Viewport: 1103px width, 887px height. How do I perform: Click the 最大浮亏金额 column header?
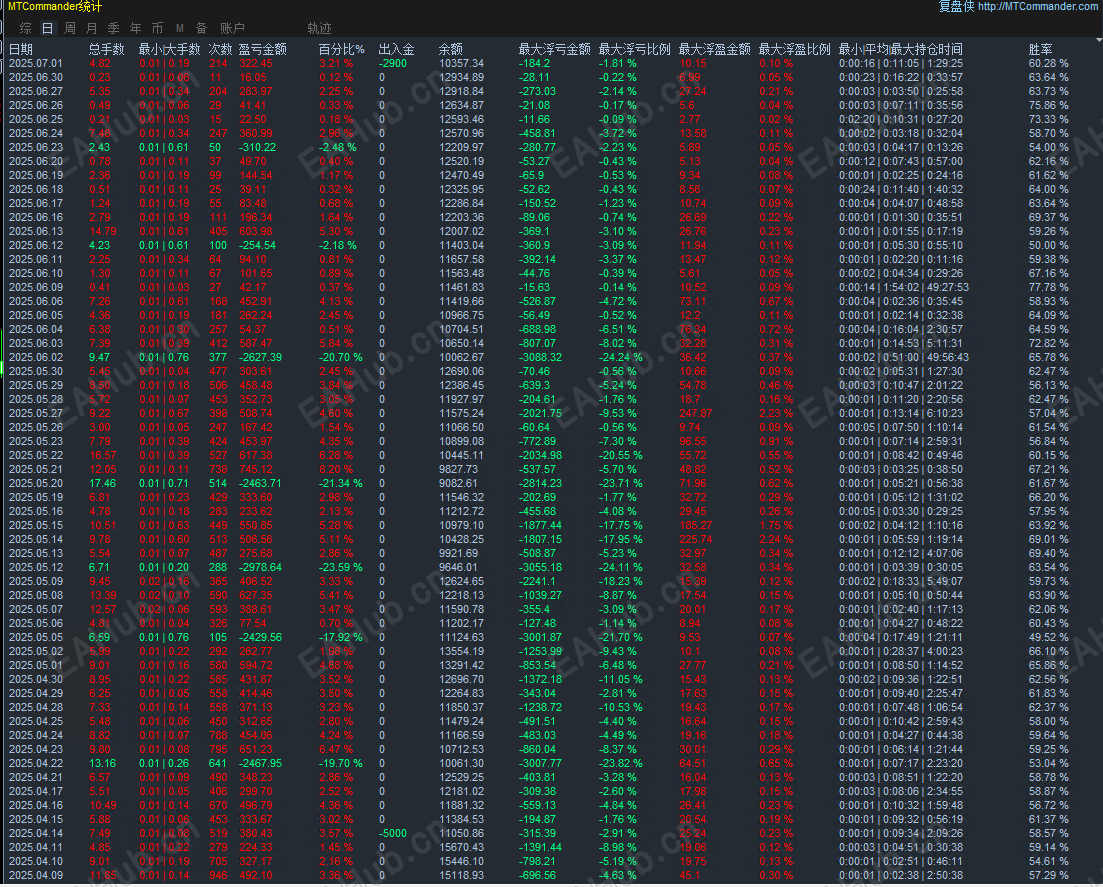(x=554, y=49)
